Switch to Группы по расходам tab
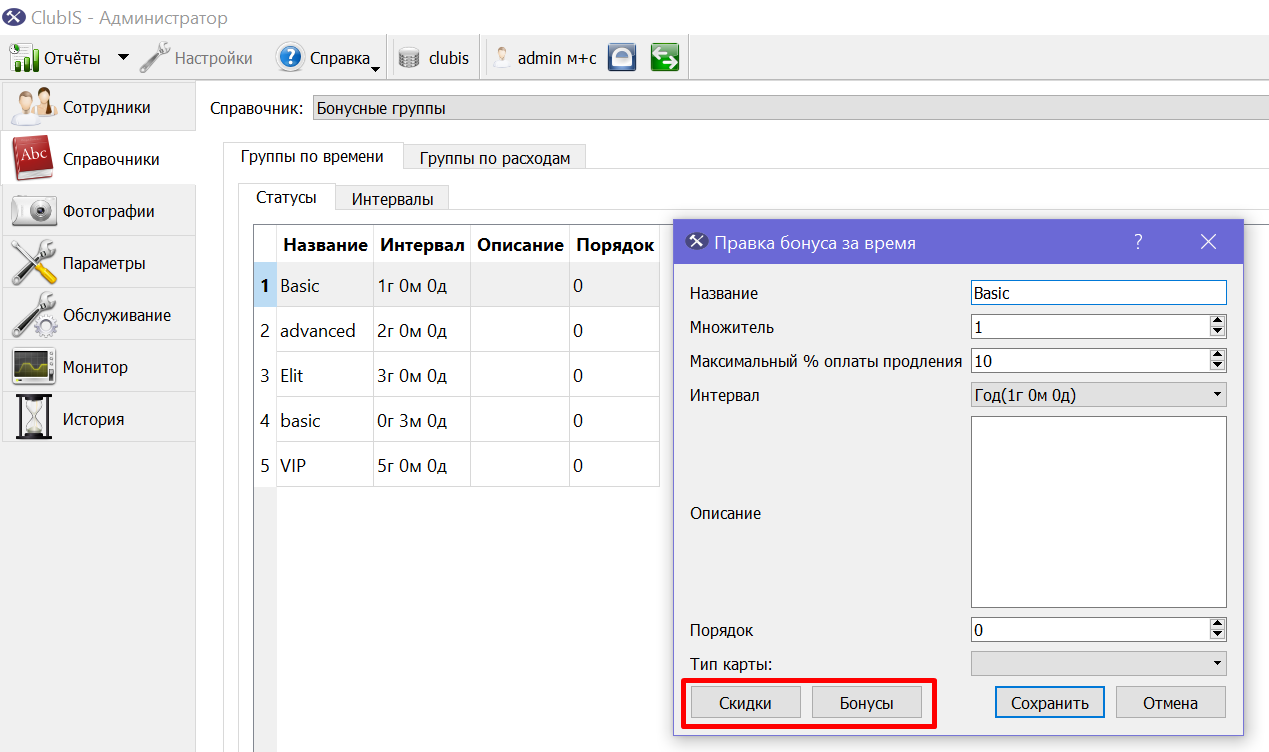The width and height of the screenshot is (1269, 752). click(x=494, y=158)
